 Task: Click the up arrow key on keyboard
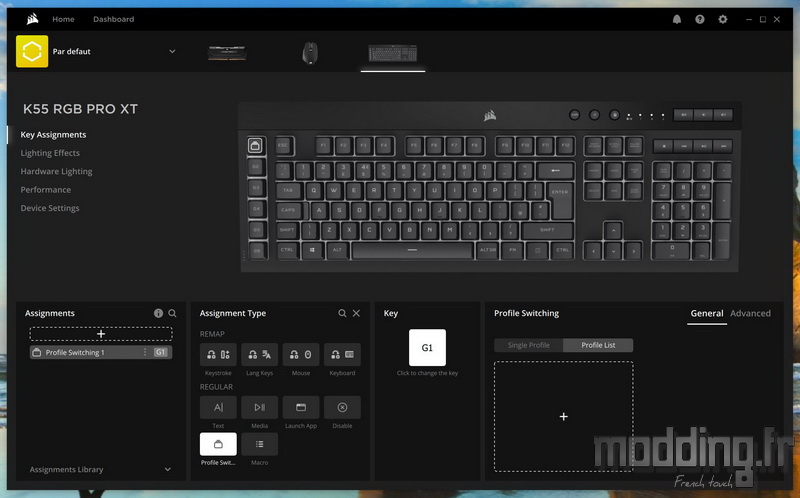(613, 231)
